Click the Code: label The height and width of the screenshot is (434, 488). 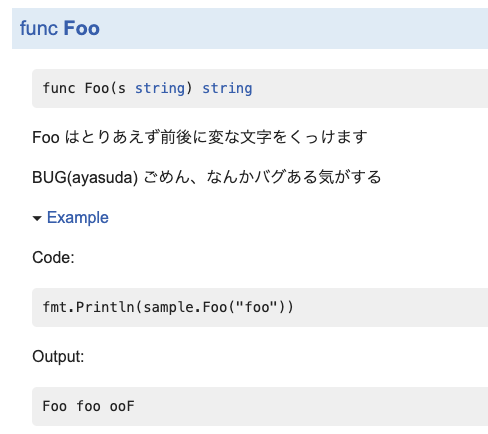click(x=53, y=257)
